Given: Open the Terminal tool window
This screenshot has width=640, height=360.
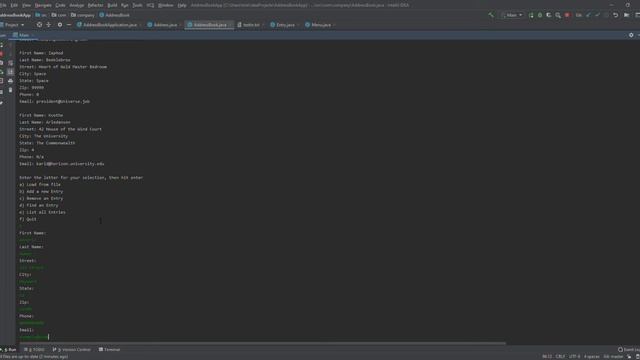Looking at the screenshot, I should coord(109,350).
